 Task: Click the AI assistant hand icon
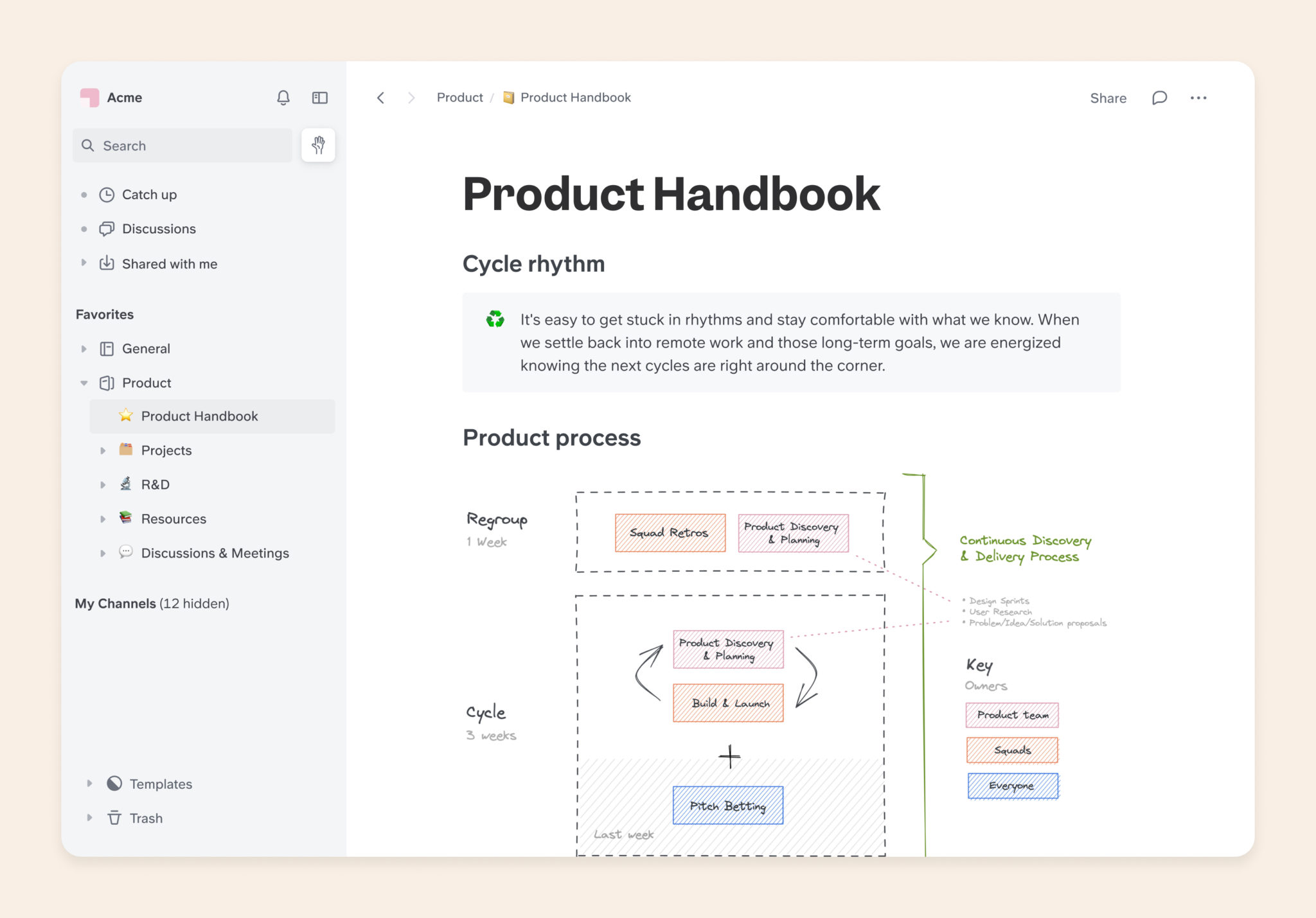coord(318,145)
